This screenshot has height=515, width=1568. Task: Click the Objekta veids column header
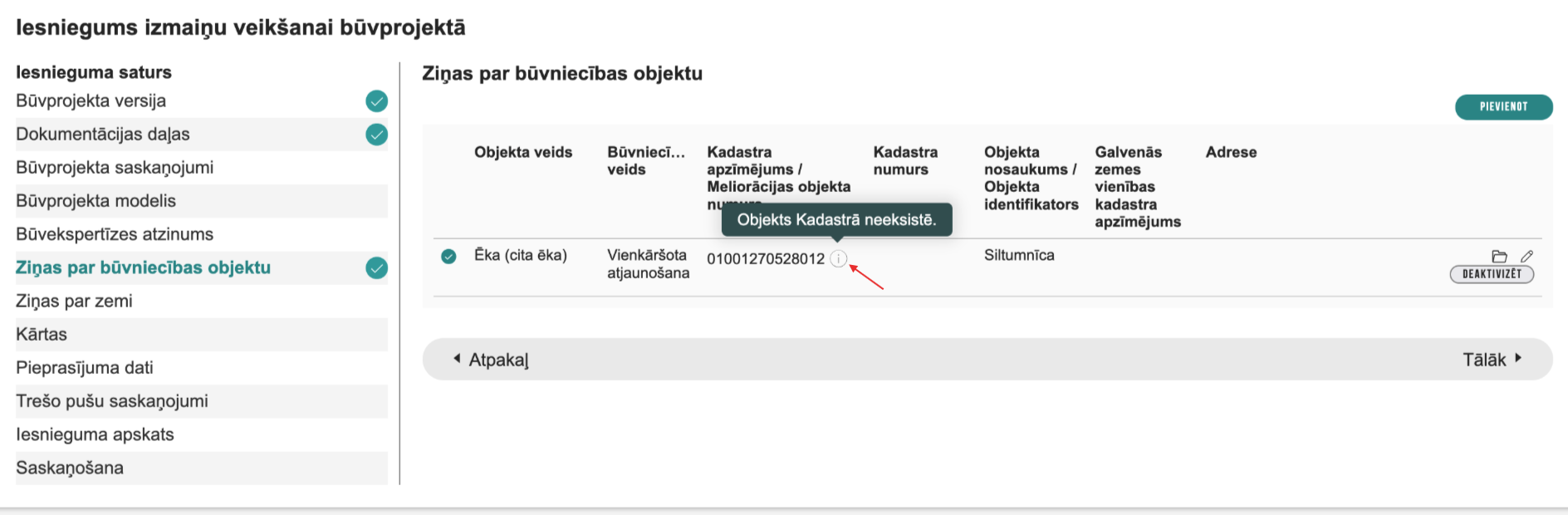(523, 153)
